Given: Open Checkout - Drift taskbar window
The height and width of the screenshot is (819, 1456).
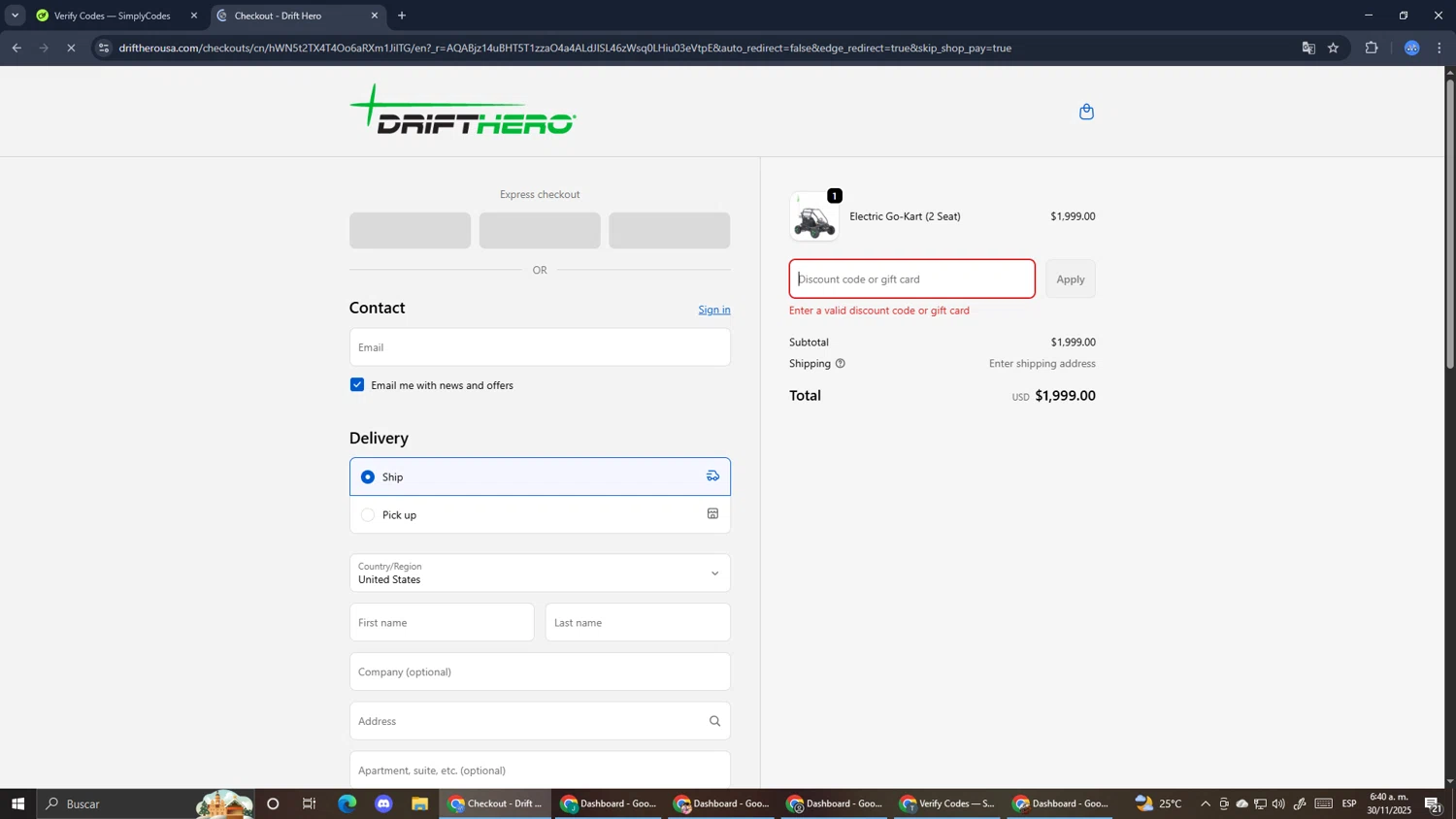Looking at the screenshot, I should [496, 803].
